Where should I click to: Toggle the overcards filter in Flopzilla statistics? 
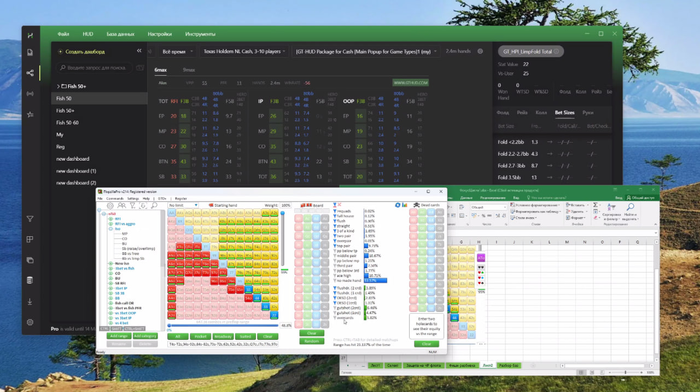(335, 318)
